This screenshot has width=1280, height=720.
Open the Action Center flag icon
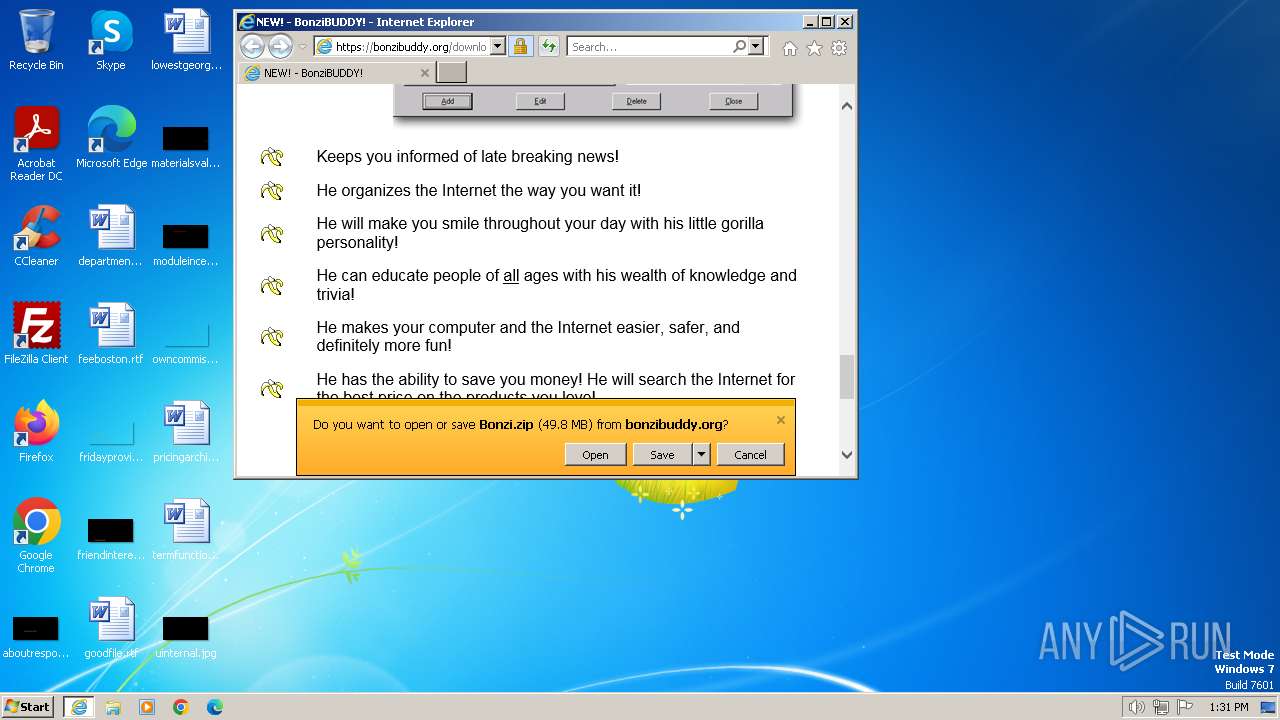[1185, 707]
